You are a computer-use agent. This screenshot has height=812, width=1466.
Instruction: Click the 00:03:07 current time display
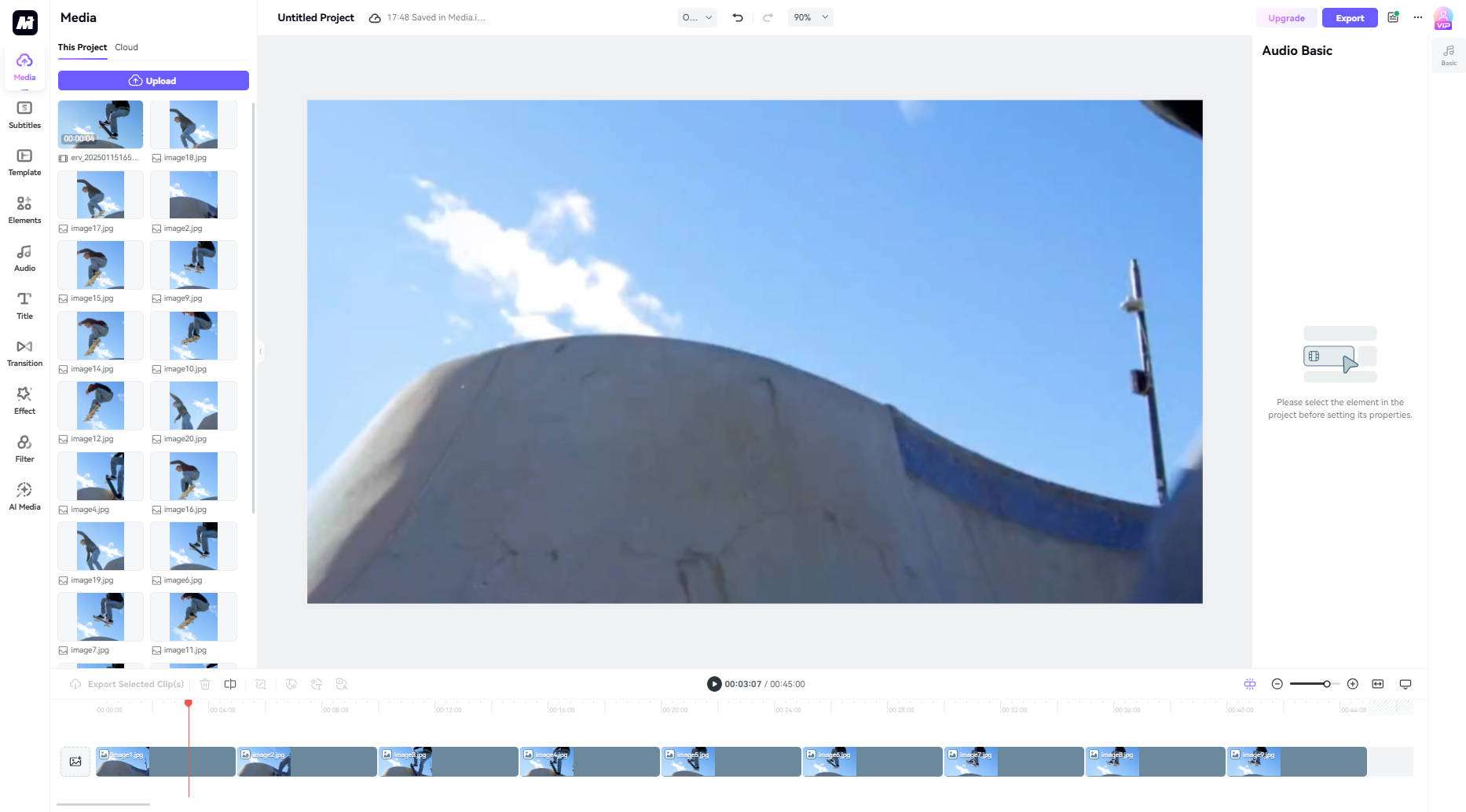click(x=742, y=684)
